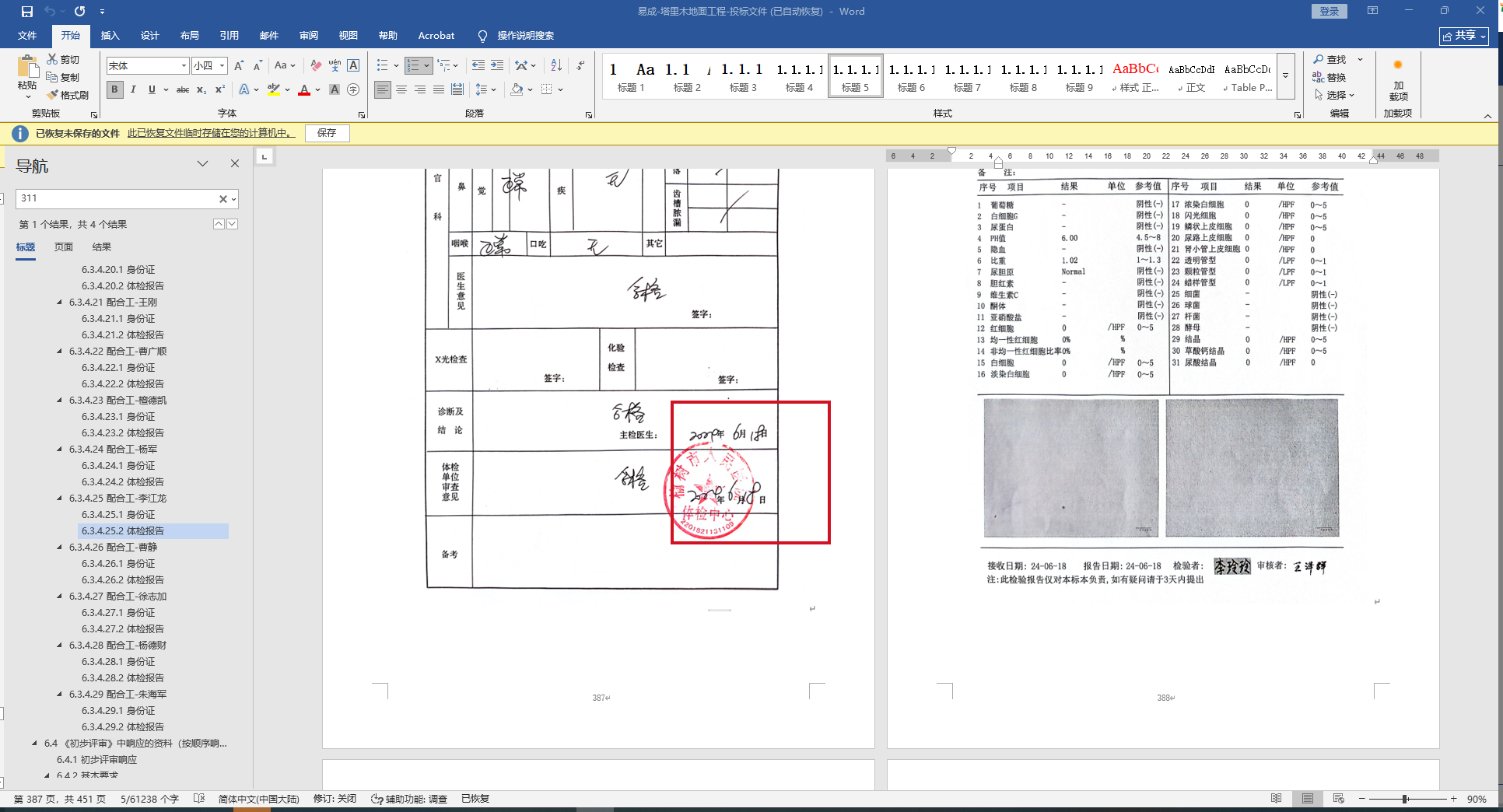This screenshot has height=812, width=1503.
Task: Apply the yellow text highlight color
Action: click(x=273, y=89)
